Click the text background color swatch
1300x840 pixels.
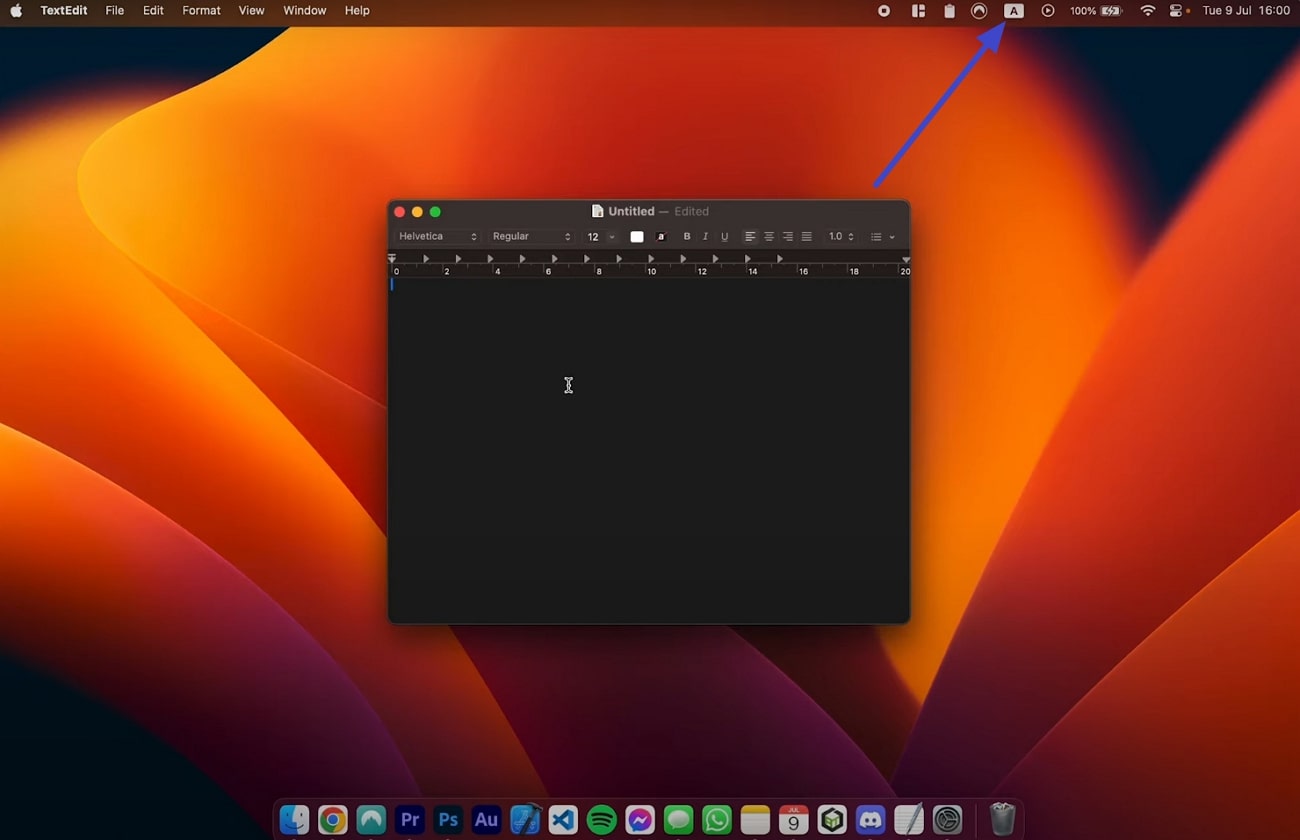click(661, 237)
